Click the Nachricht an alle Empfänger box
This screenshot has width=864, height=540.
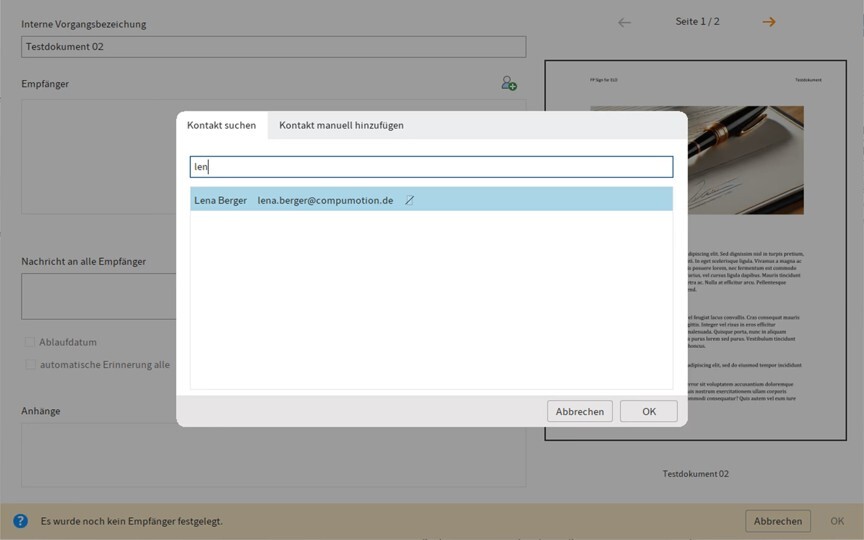pos(99,296)
